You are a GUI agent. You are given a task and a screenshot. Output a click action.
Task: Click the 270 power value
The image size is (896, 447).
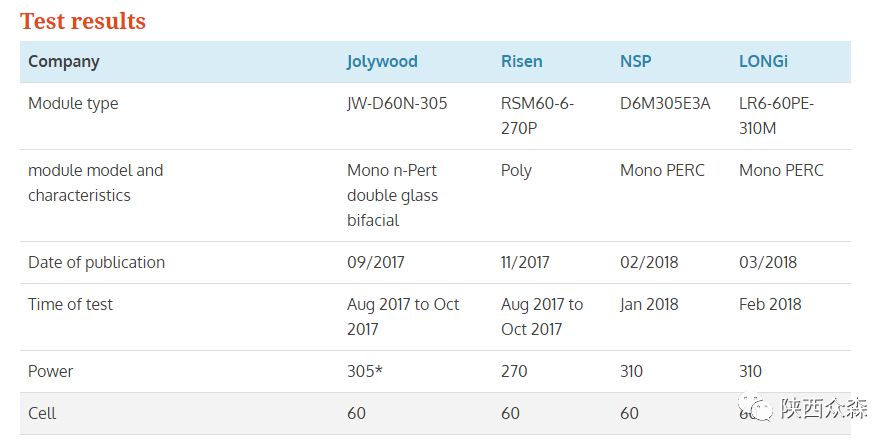point(514,372)
